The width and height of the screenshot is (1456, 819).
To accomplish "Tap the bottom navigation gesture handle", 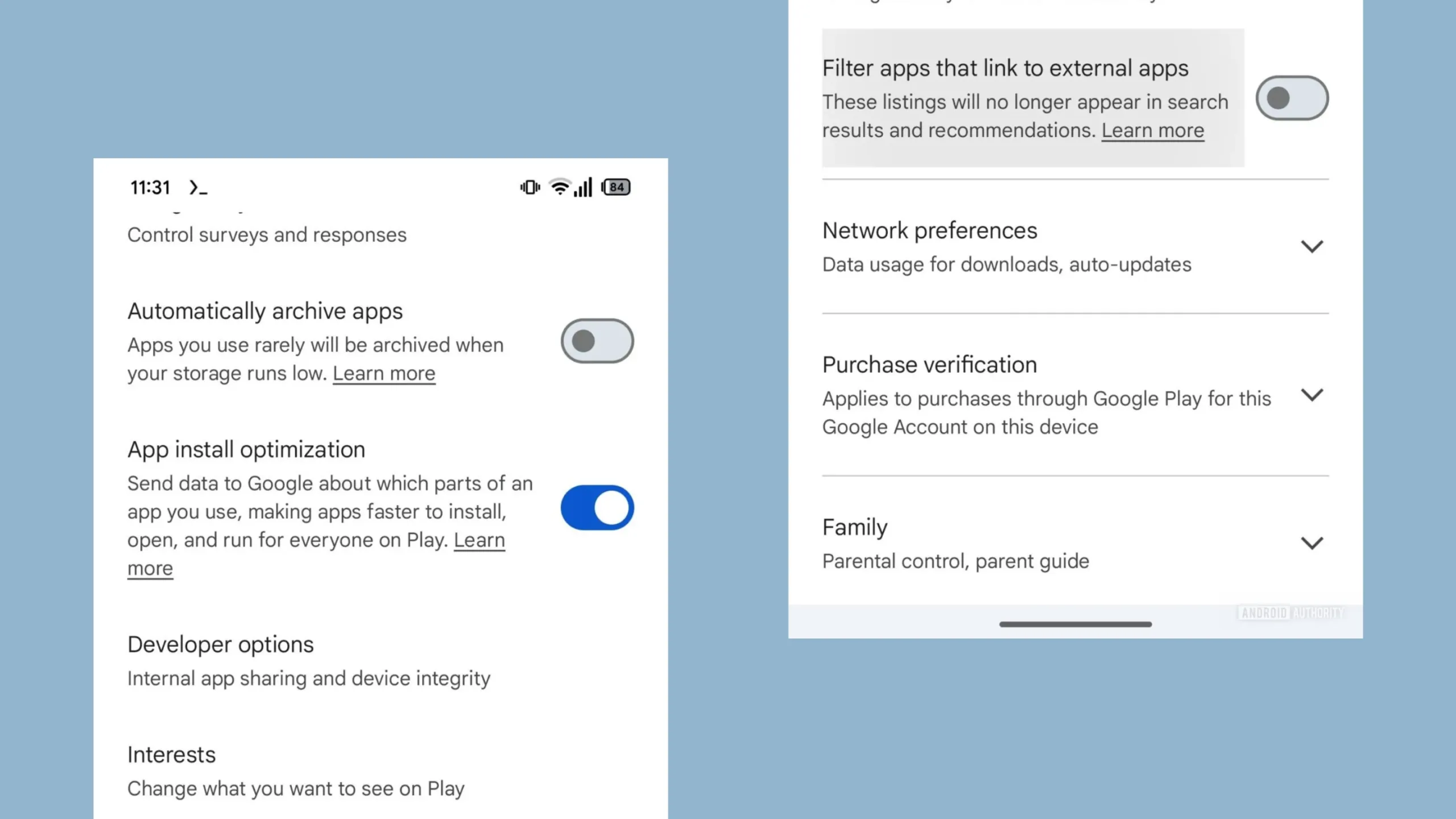I will click(x=1076, y=624).
